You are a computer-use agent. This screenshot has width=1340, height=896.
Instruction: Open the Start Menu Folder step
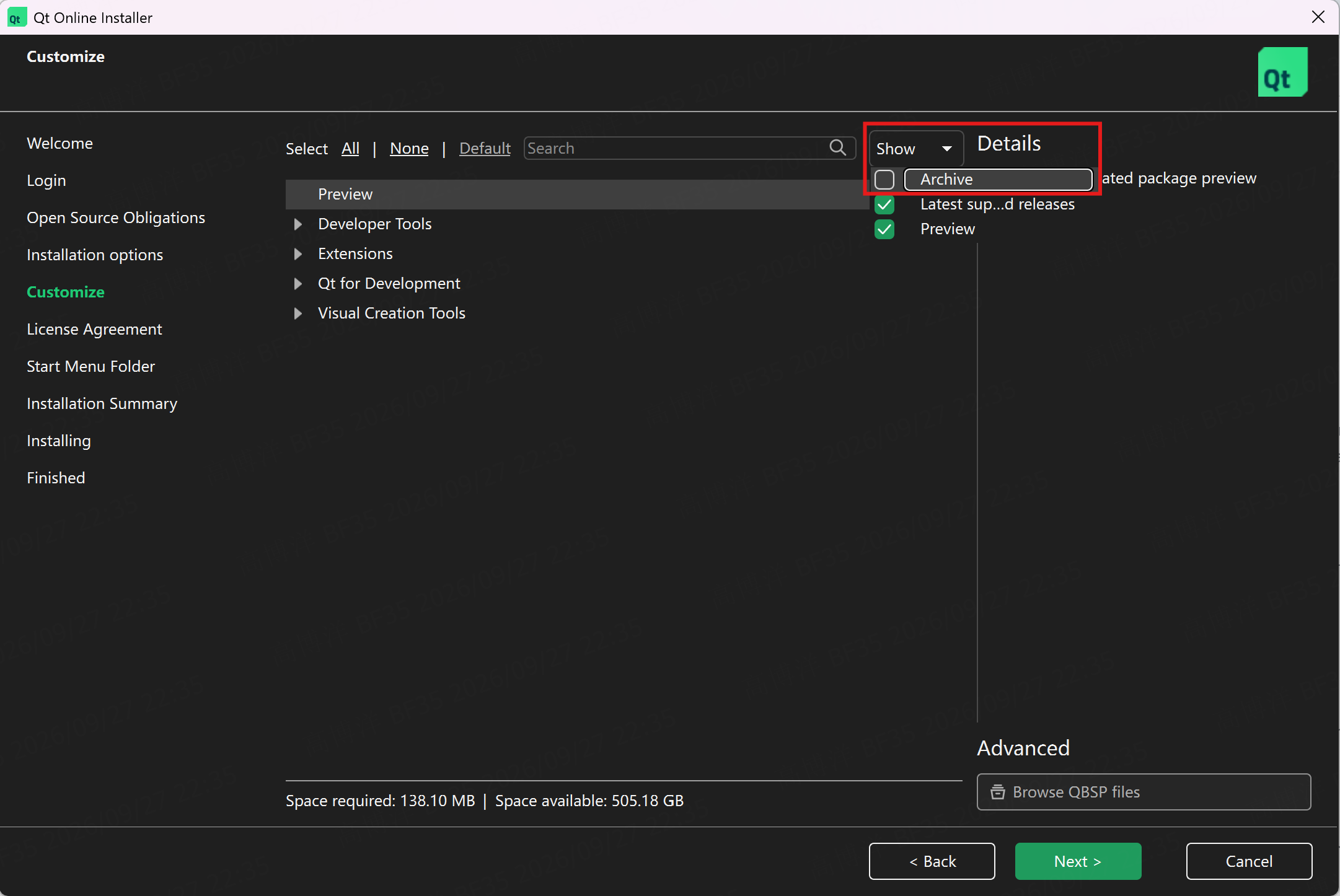click(x=90, y=366)
